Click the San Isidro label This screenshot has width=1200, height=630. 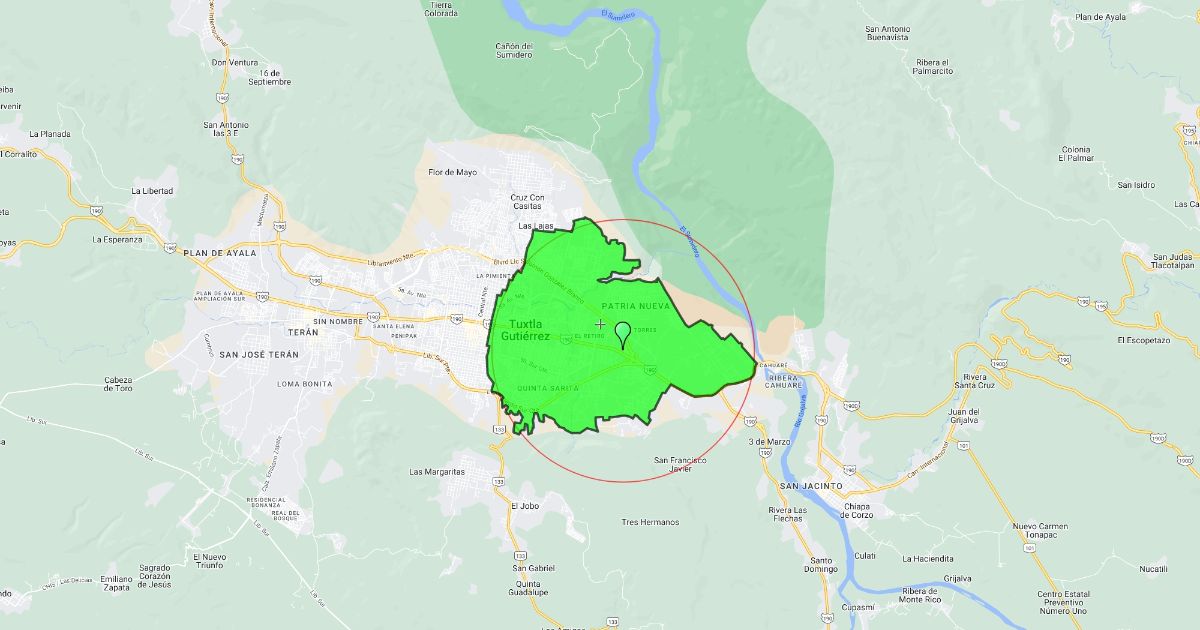point(1137,185)
